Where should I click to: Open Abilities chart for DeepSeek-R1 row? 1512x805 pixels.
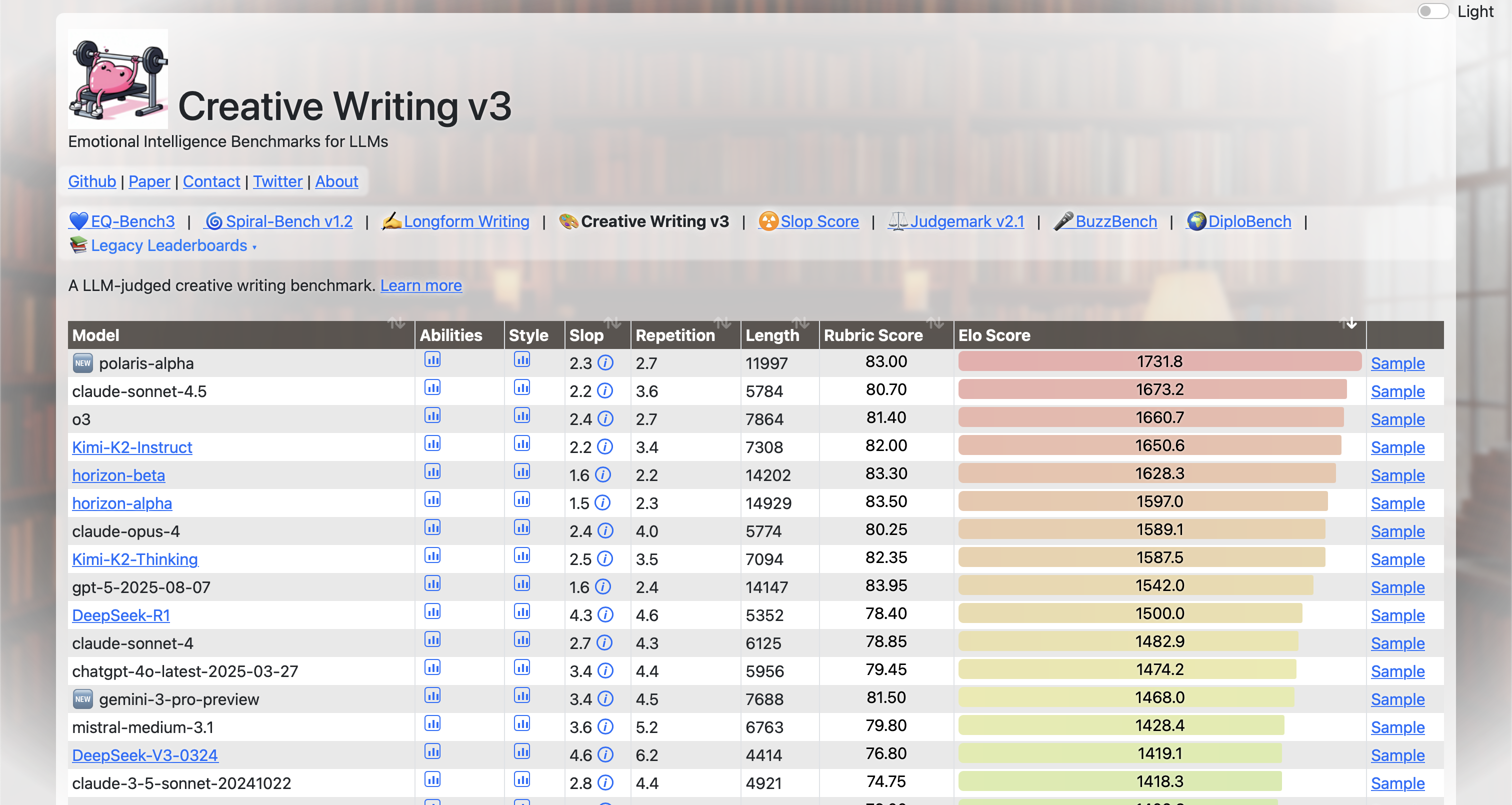pos(432,612)
